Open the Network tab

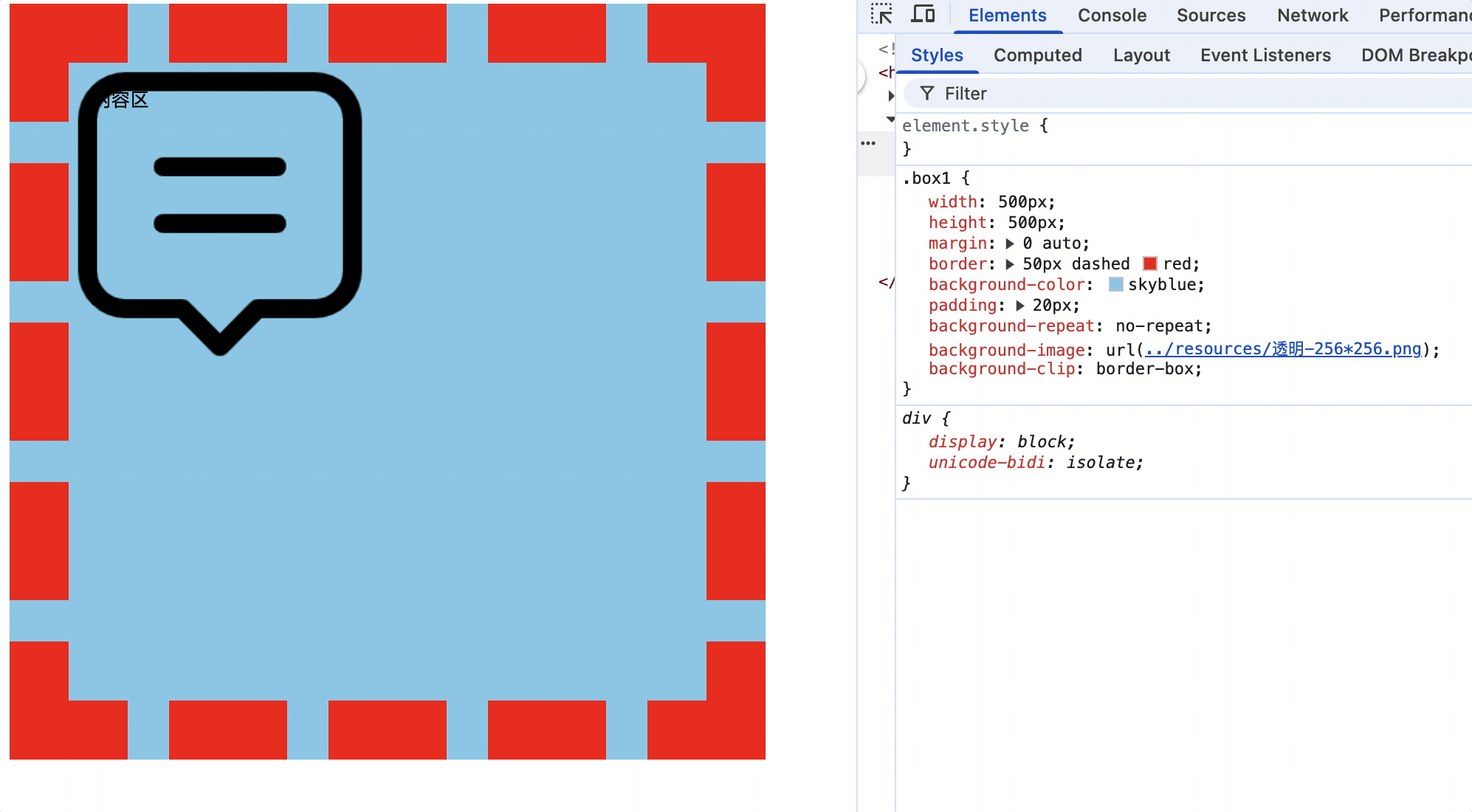click(x=1312, y=16)
